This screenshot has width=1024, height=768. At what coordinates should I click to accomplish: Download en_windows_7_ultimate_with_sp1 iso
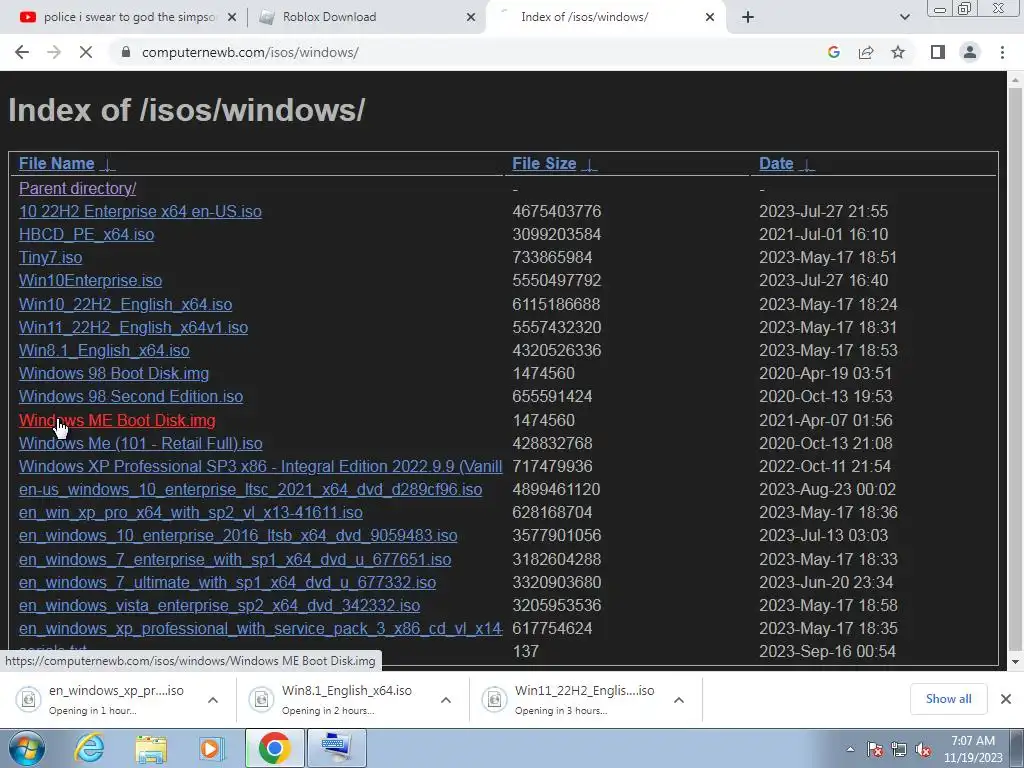tap(227, 583)
